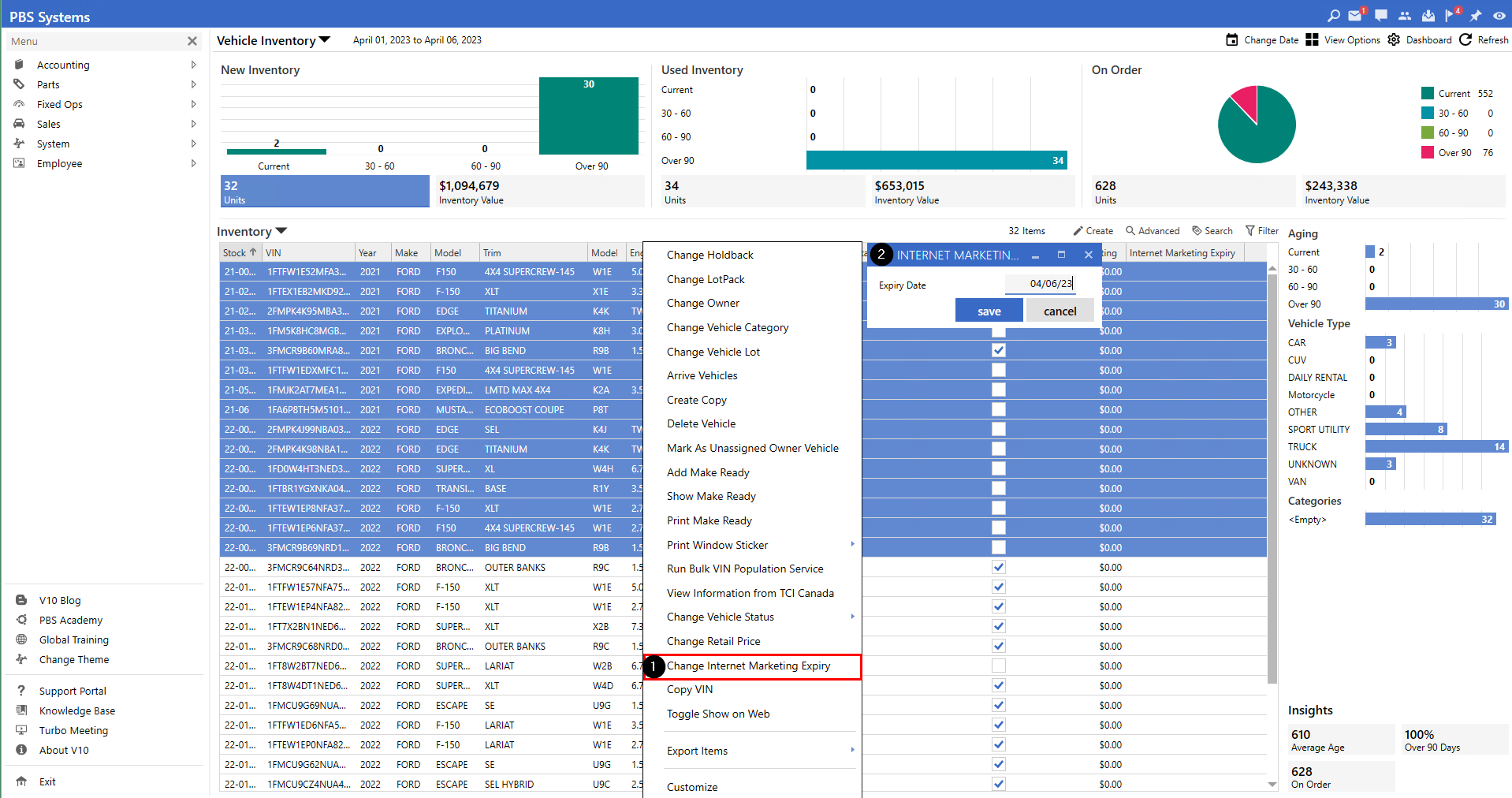Screen dimensions: 1512x798
Task: Click the eye icon in the title bar
Action: pyautogui.click(x=1499, y=16)
